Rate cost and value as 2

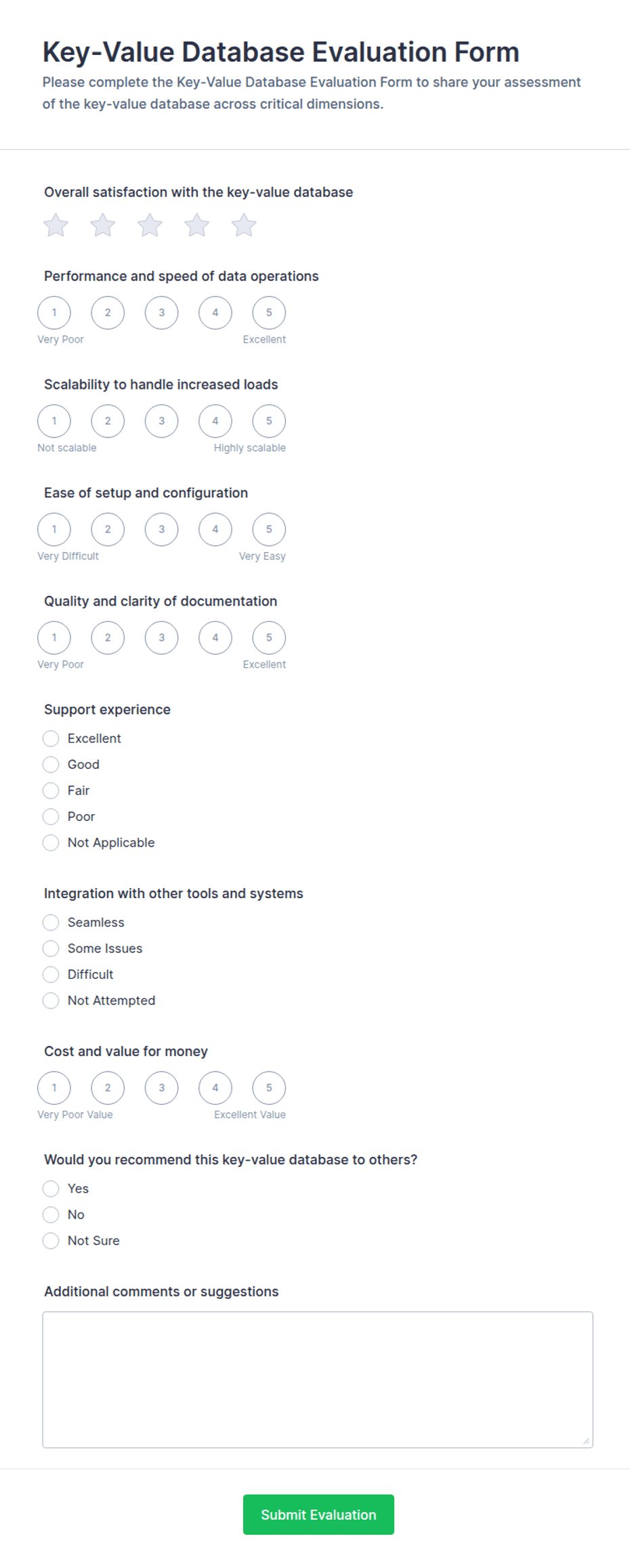pyautogui.click(x=108, y=1088)
